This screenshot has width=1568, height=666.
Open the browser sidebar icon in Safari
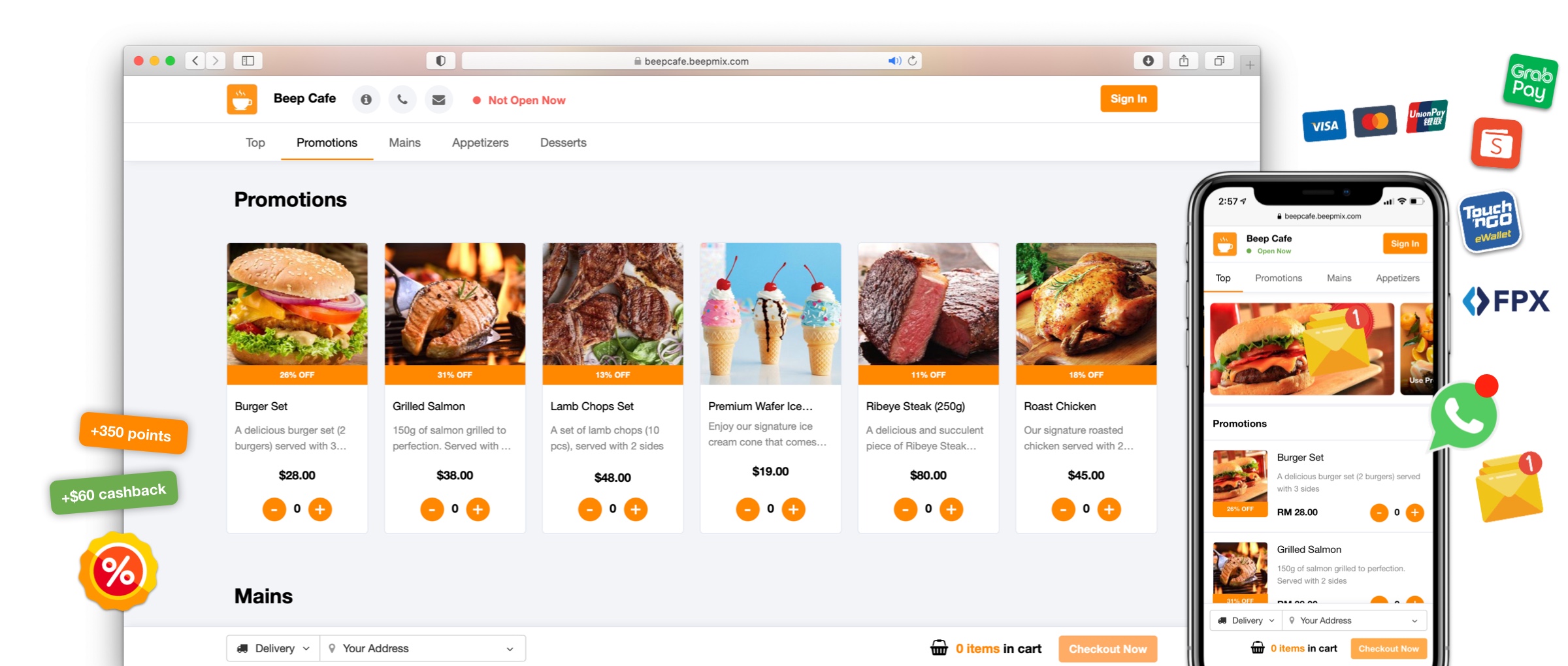[249, 60]
